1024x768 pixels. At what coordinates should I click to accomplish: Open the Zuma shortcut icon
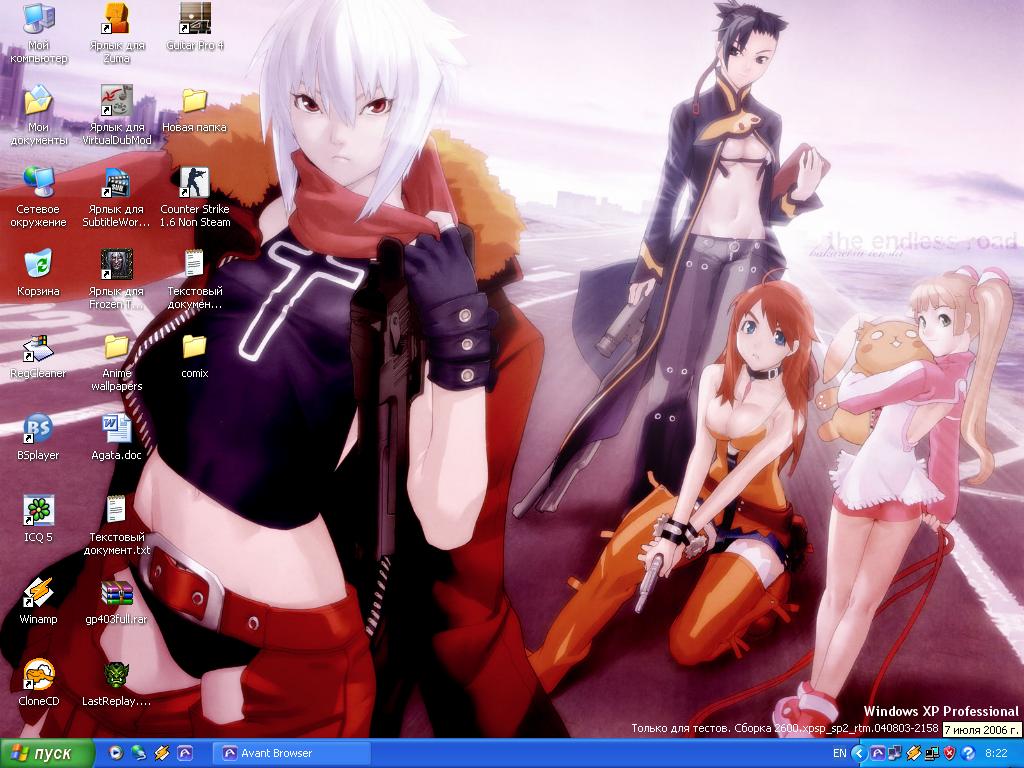click(116, 20)
